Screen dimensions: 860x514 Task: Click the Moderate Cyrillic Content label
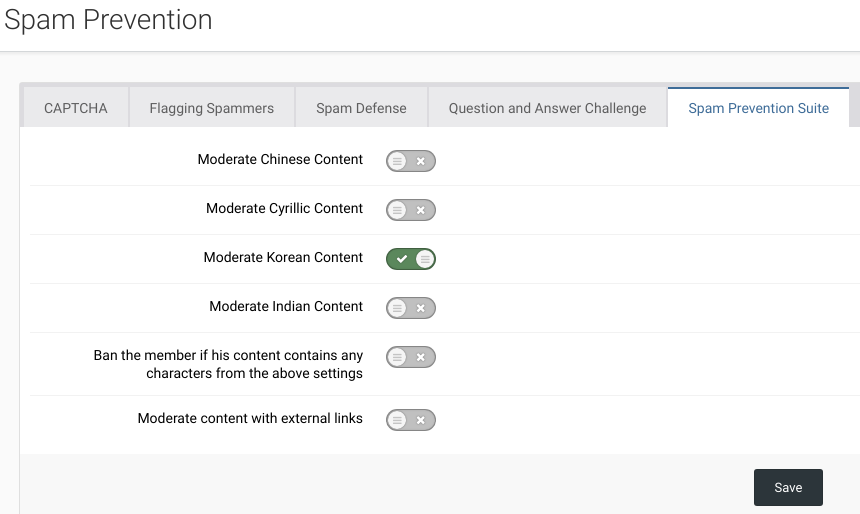click(x=284, y=209)
